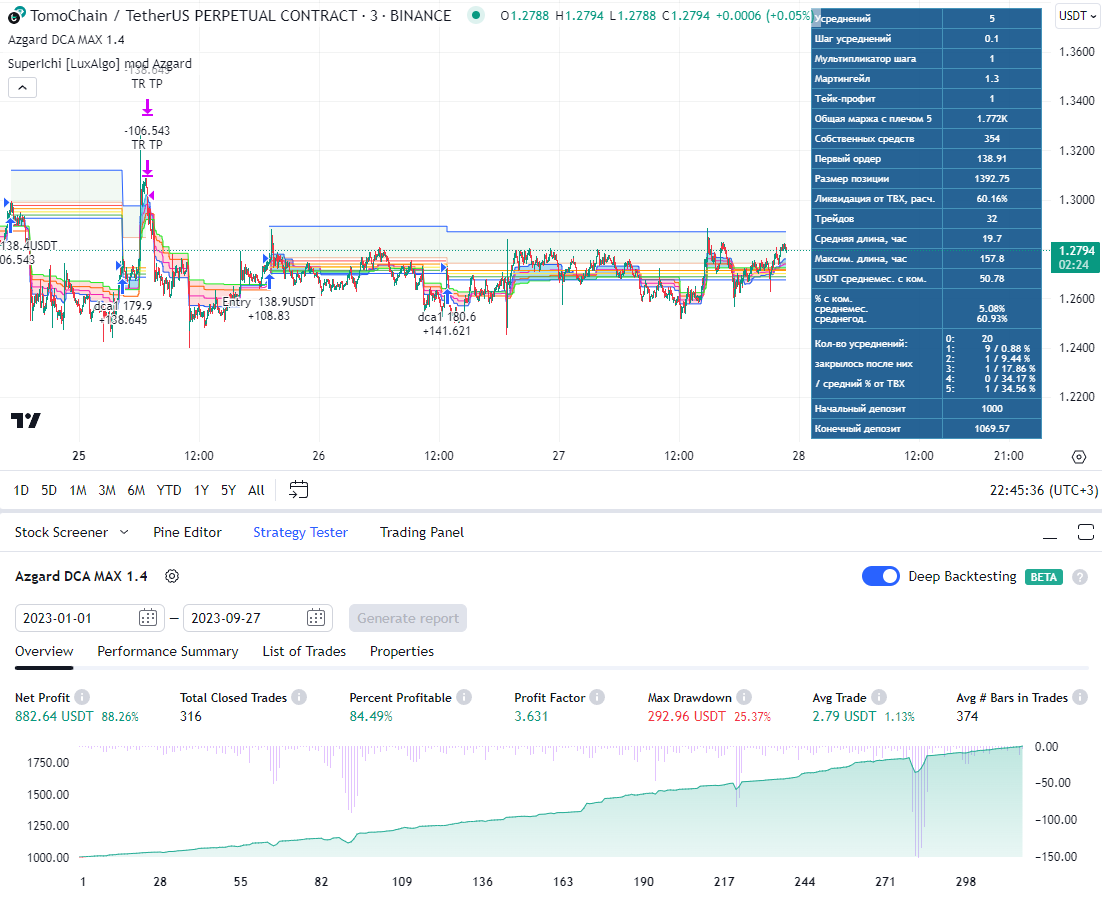The width and height of the screenshot is (1102, 898).
Task: Click the Percent Profitable info icon
Action: click(464, 697)
